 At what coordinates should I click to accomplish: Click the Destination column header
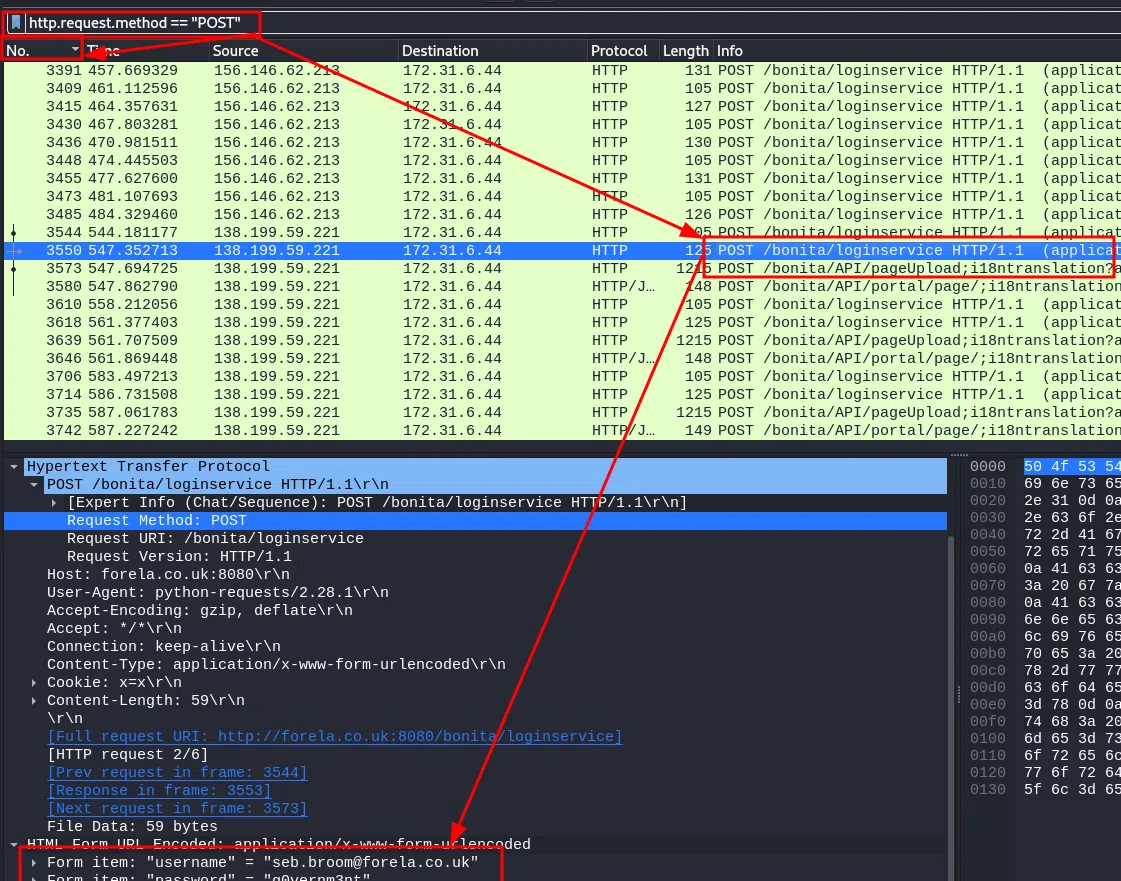pos(440,51)
